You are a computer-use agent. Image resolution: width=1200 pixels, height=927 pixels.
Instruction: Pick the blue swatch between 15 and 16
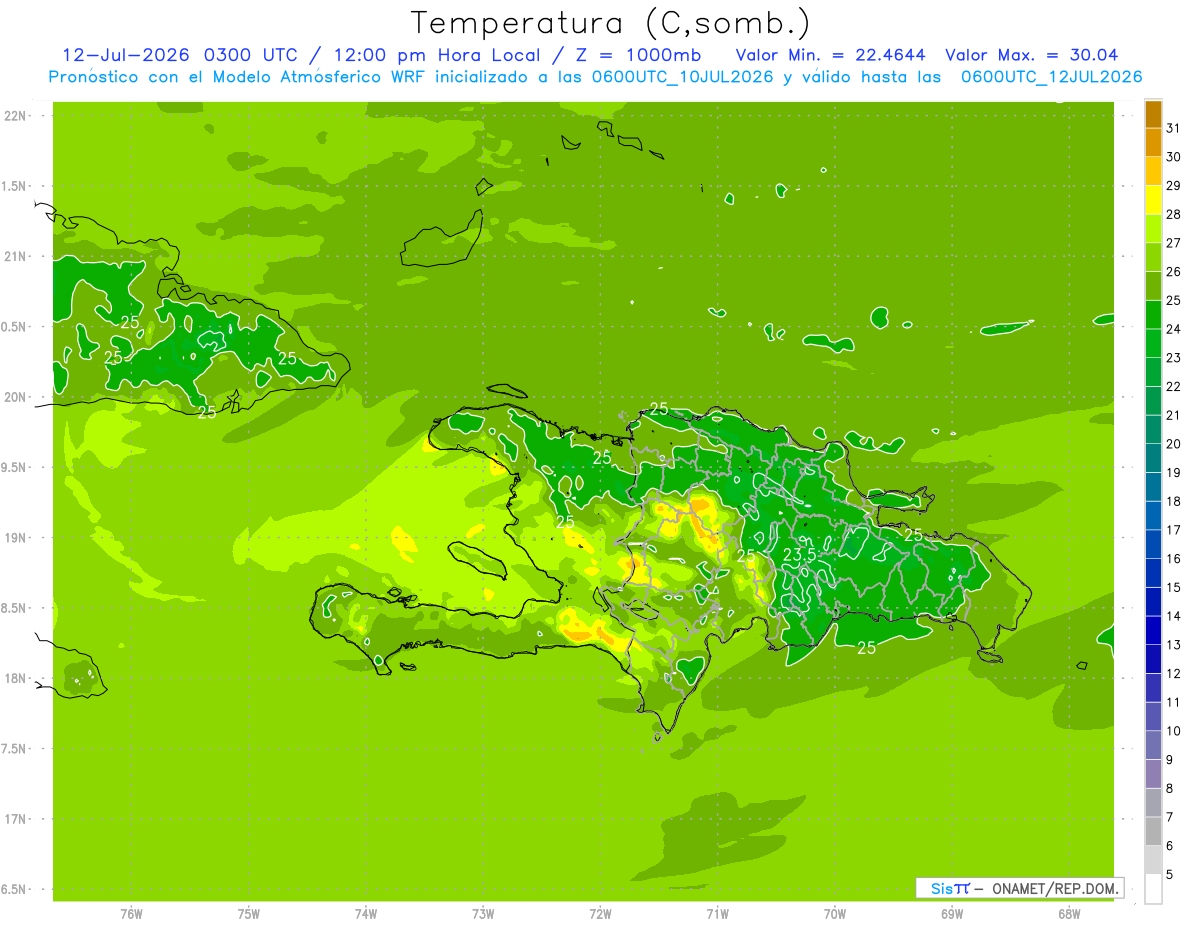[1153, 573]
